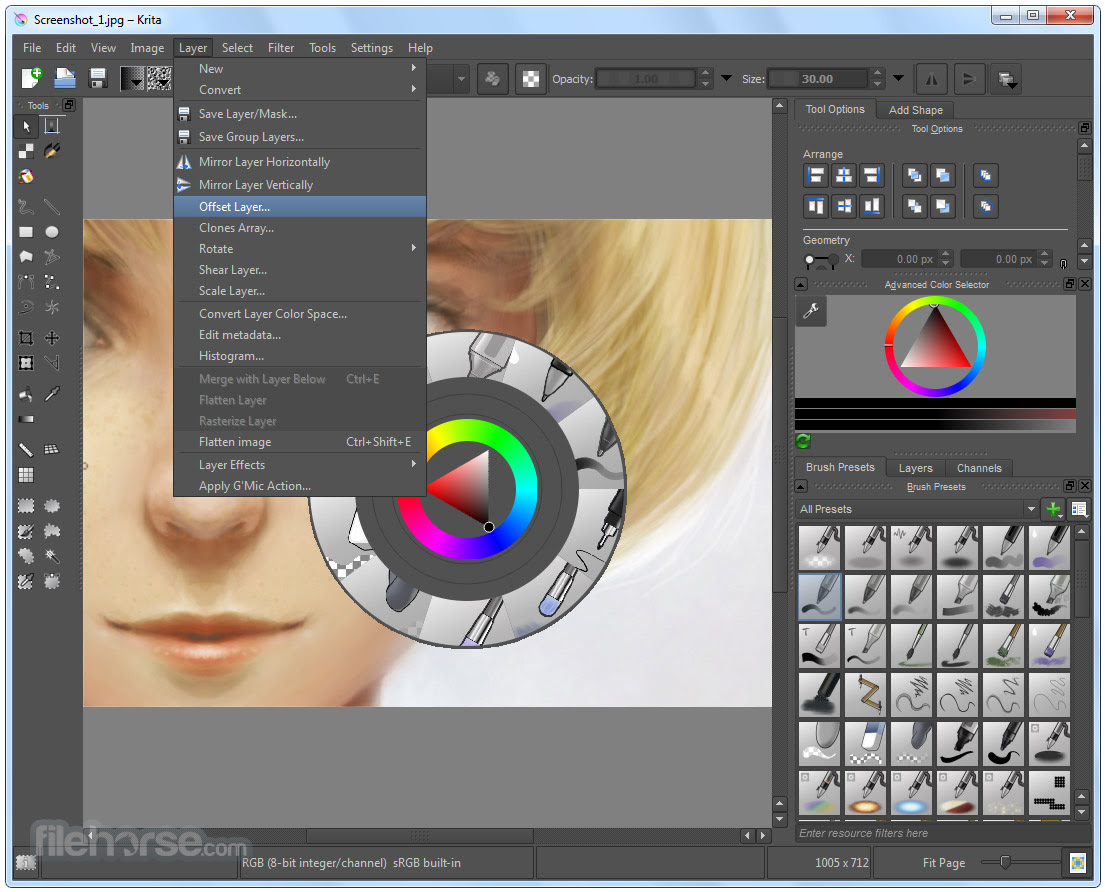This screenshot has width=1105, height=892.
Task: Expand the New submenu in Layer menu
Action: (x=300, y=68)
